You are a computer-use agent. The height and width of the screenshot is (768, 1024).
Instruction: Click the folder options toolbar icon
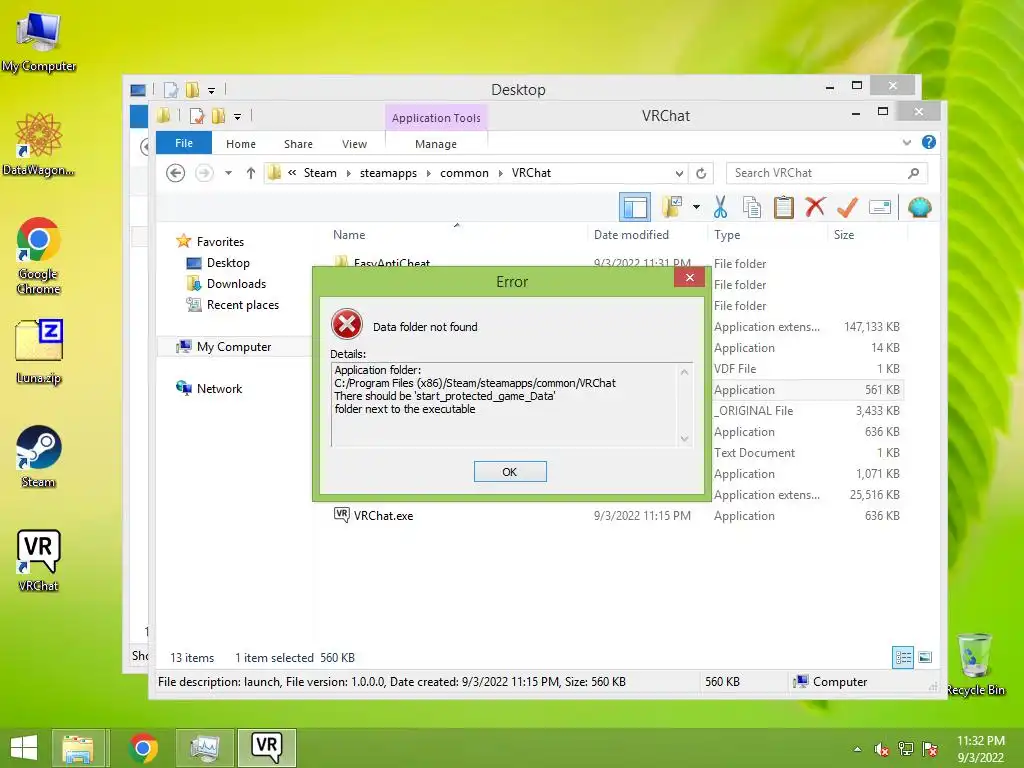click(x=673, y=208)
